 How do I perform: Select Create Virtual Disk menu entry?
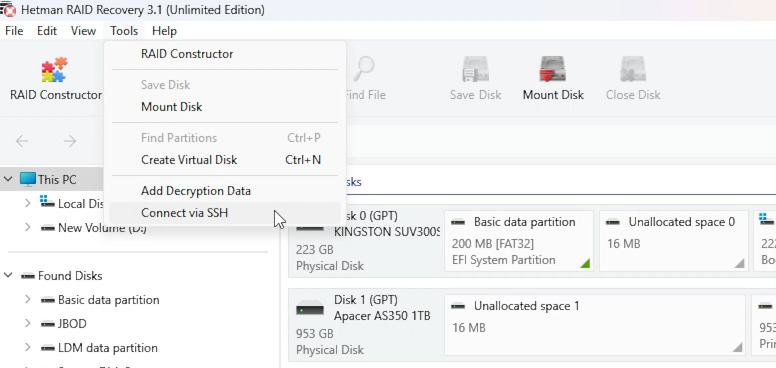pos(225,160)
